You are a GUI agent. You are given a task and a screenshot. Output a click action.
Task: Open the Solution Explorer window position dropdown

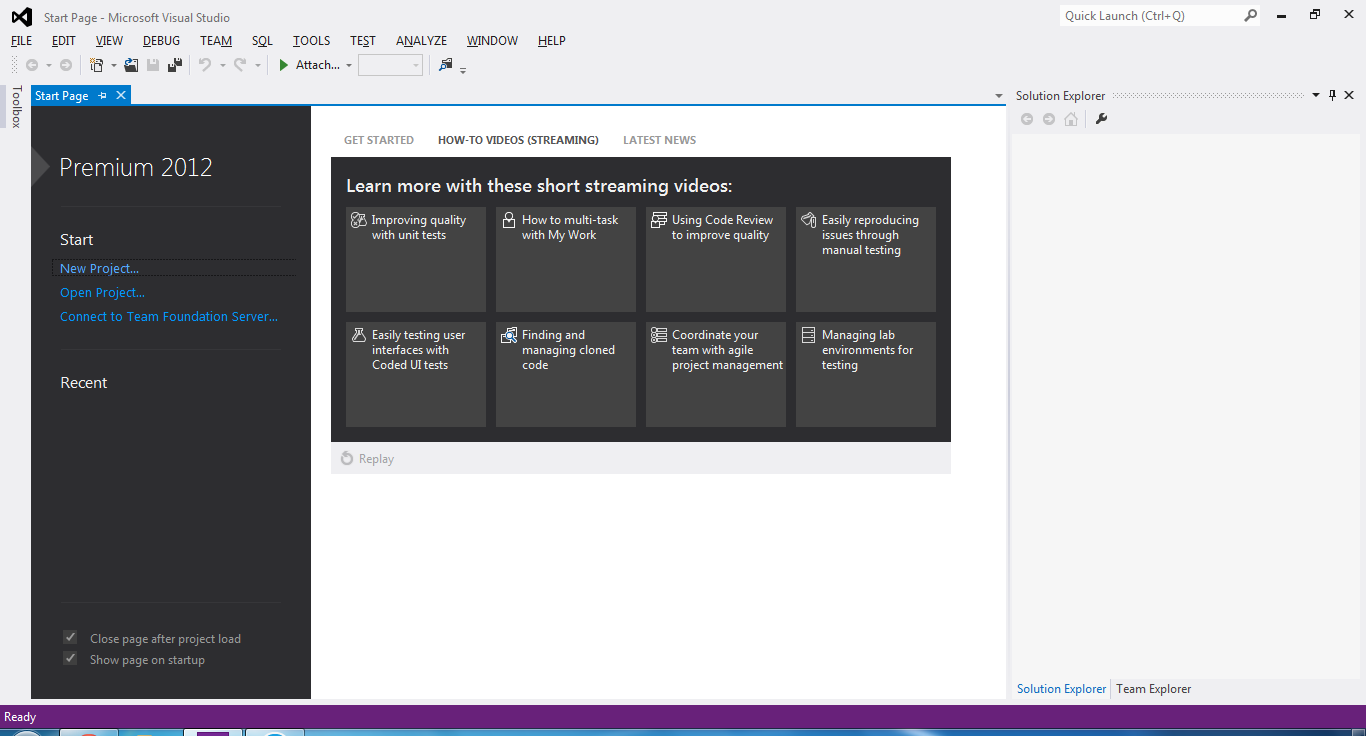click(x=1315, y=96)
